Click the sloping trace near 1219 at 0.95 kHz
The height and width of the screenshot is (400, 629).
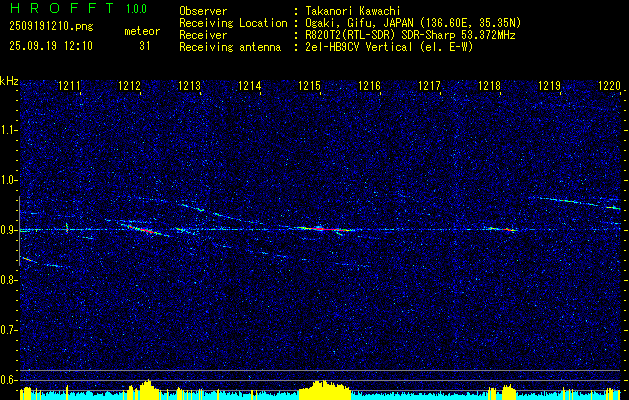574,201
